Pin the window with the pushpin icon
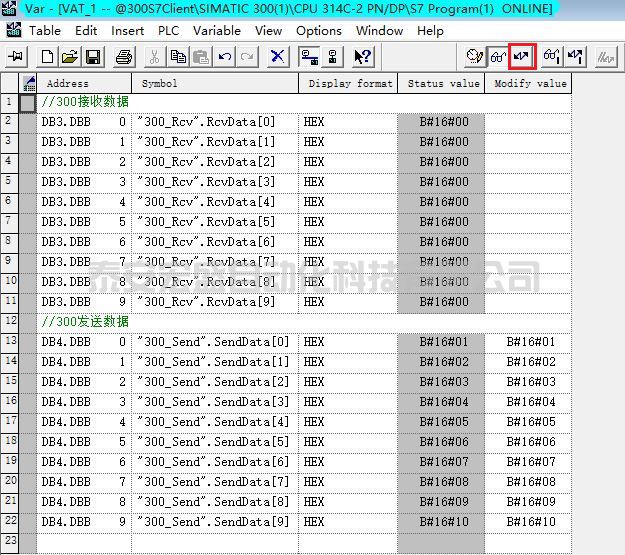Image resolution: width=625 pixels, height=555 pixels. (16, 57)
